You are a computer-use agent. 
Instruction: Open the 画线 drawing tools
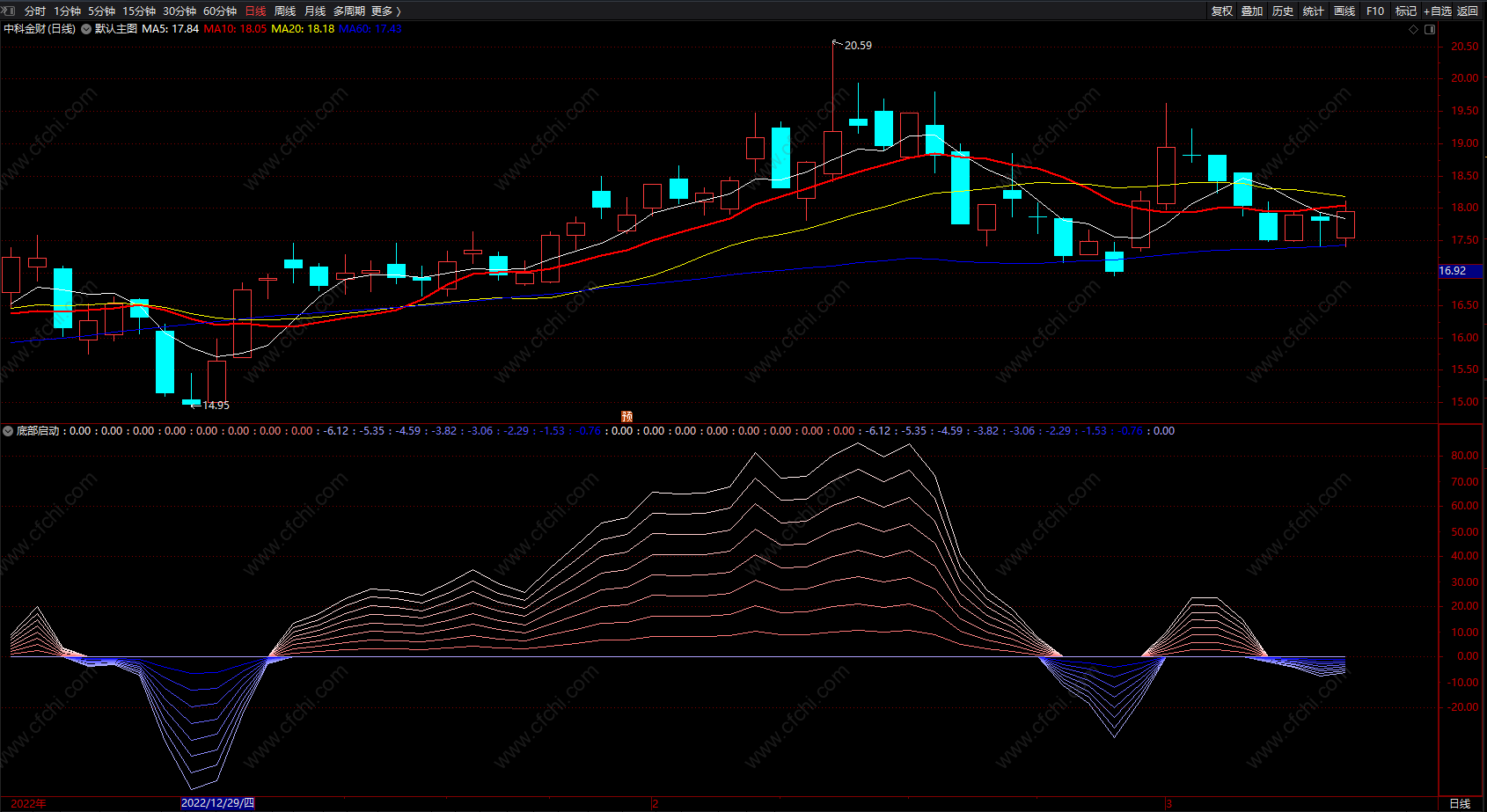(1344, 11)
